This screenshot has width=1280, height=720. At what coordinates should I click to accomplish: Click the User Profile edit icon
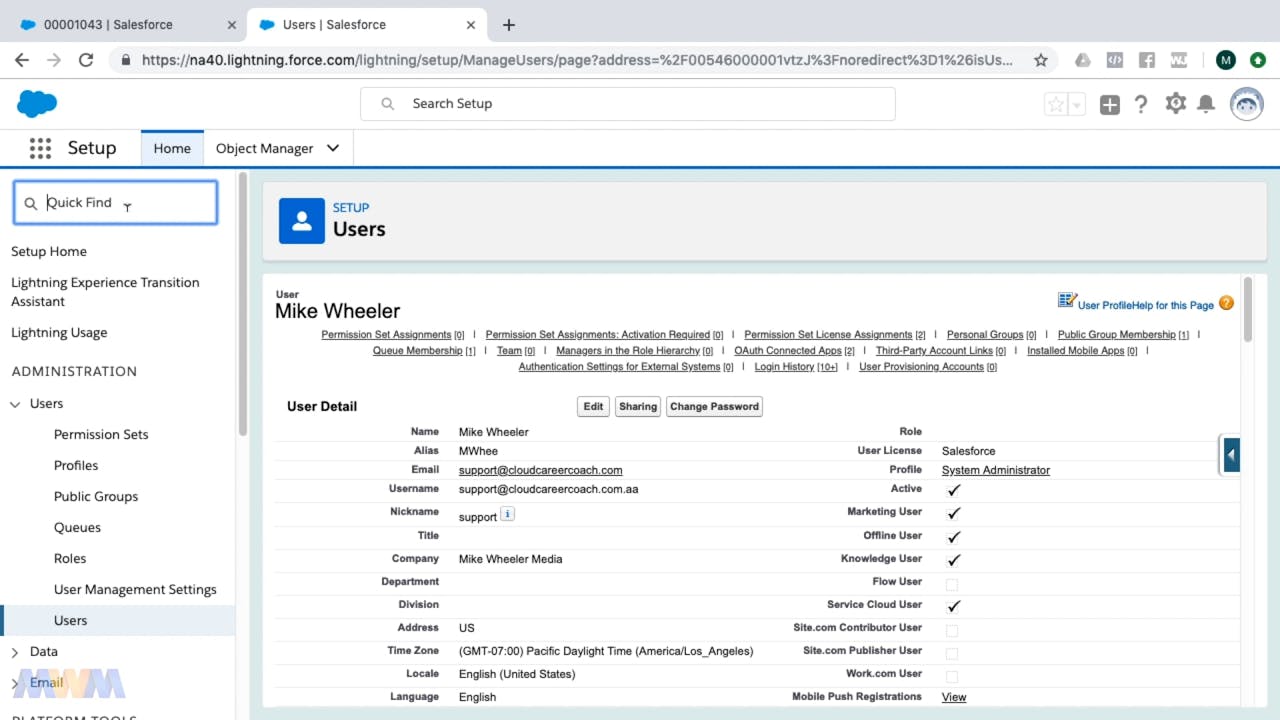coord(1067,298)
